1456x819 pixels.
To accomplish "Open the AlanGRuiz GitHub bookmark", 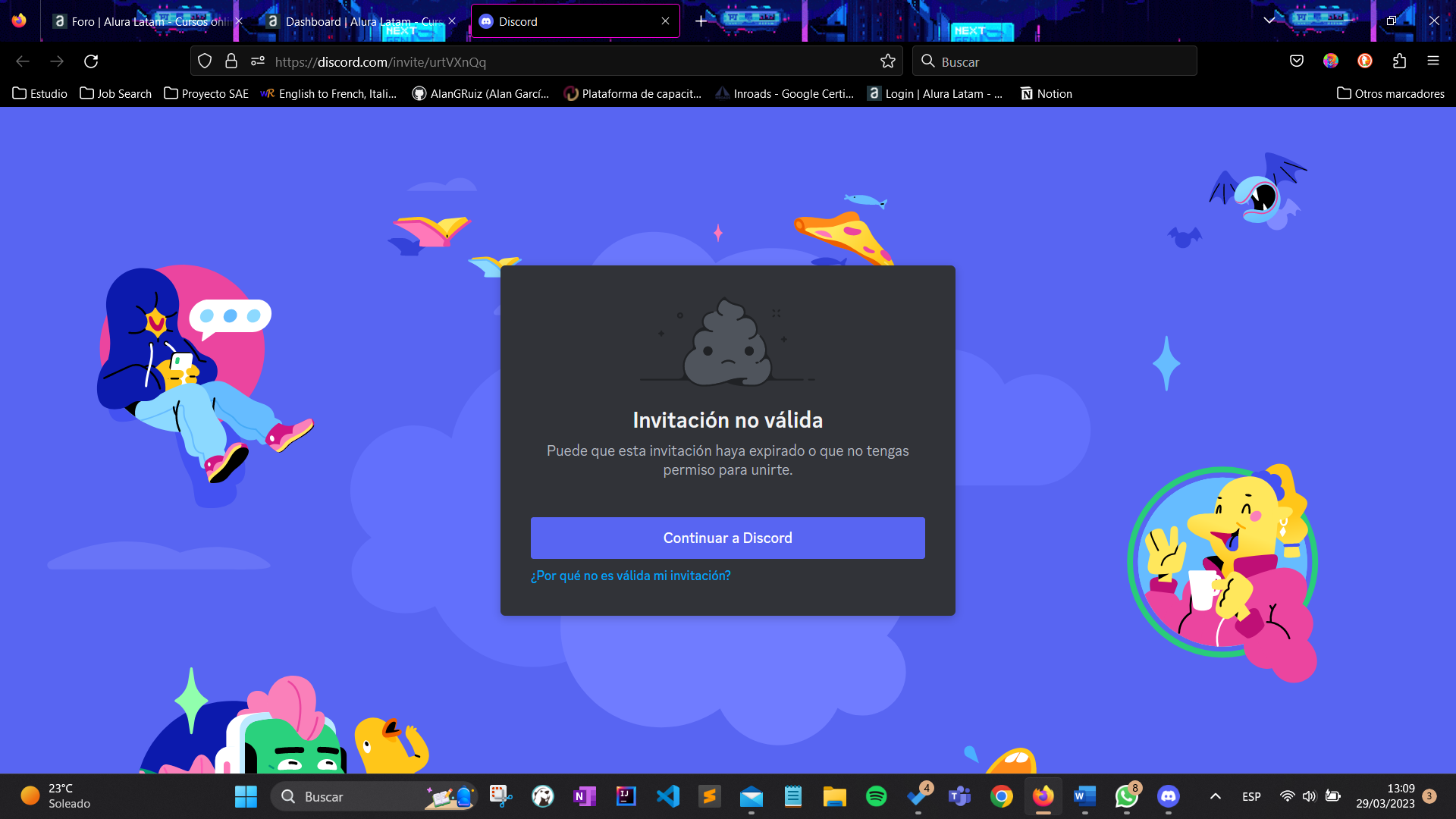I will [x=481, y=93].
